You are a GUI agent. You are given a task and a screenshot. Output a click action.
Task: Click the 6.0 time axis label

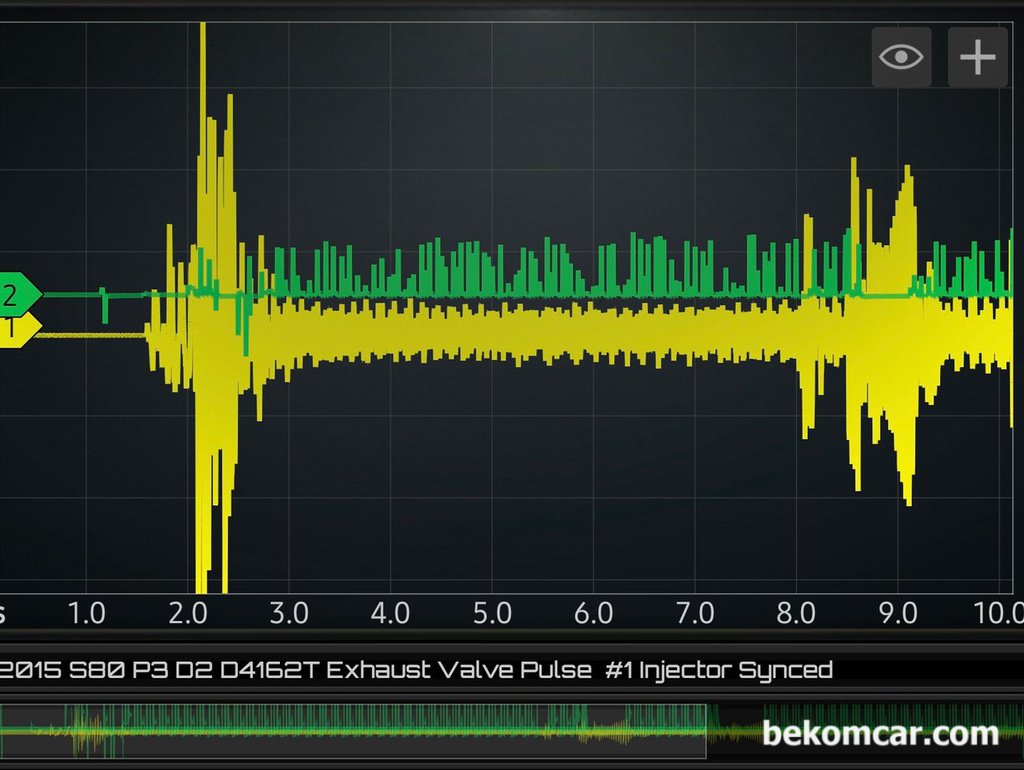[593, 612]
